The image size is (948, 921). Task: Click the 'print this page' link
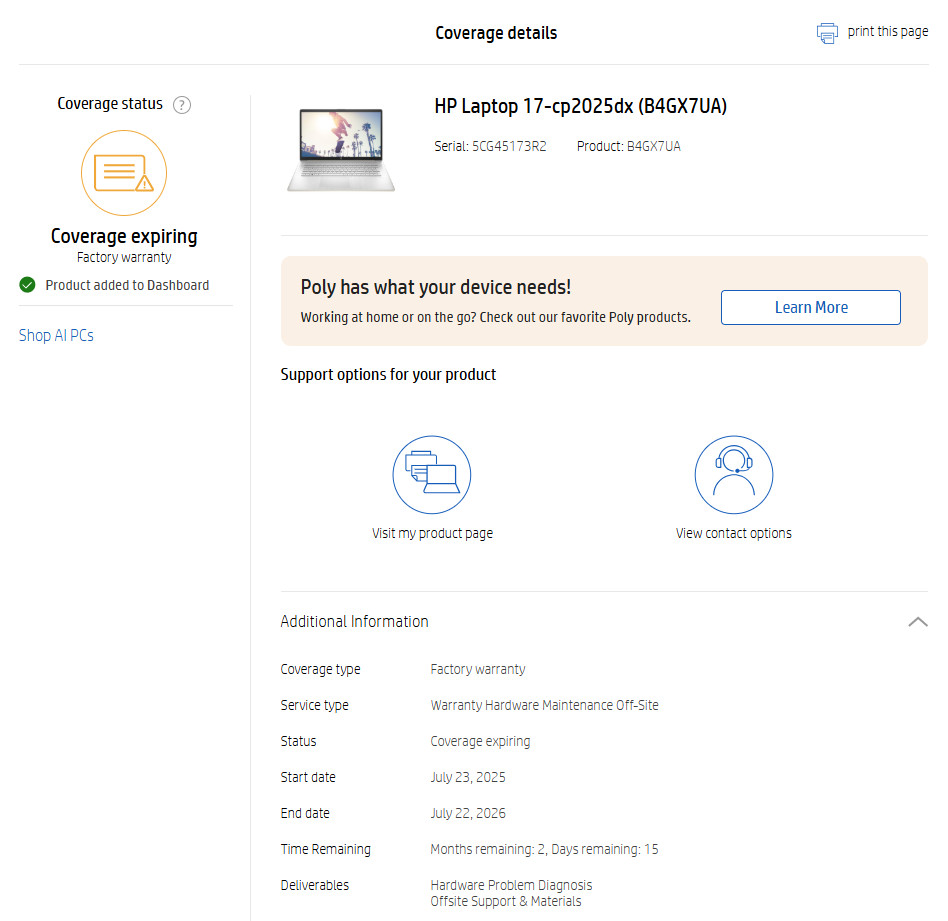(888, 31)
